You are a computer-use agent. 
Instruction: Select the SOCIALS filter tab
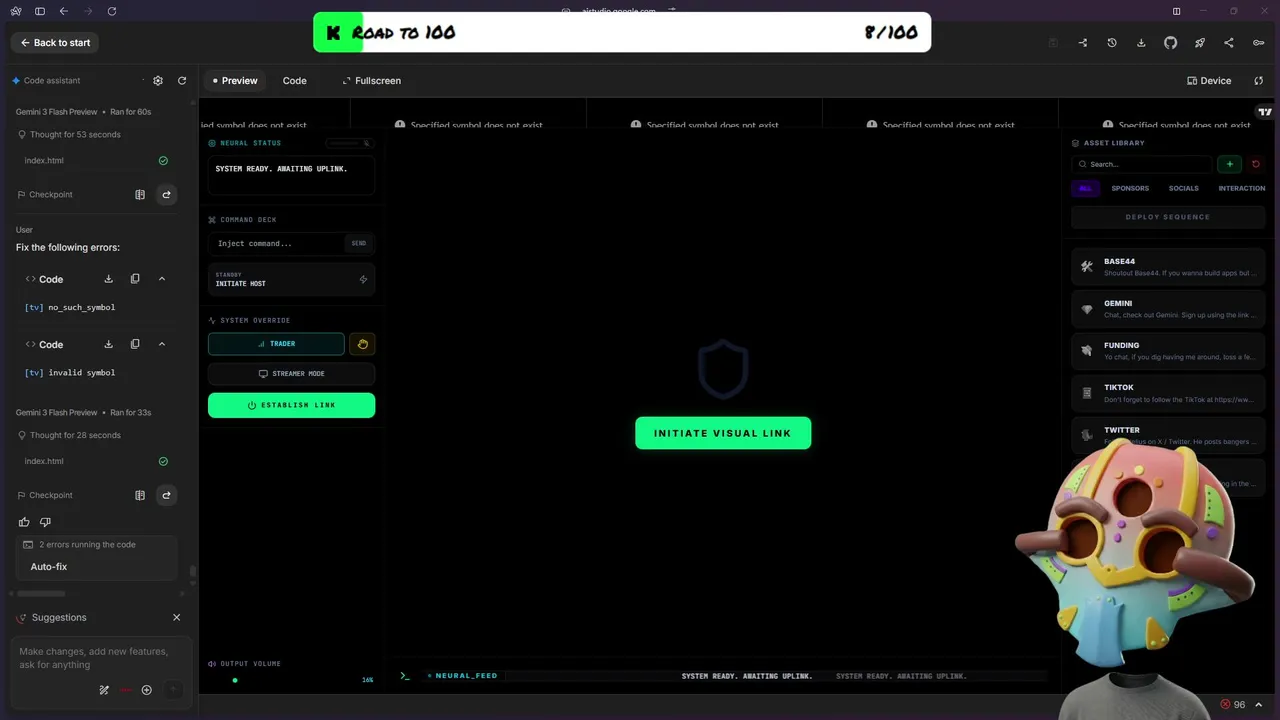(1183, 188)
